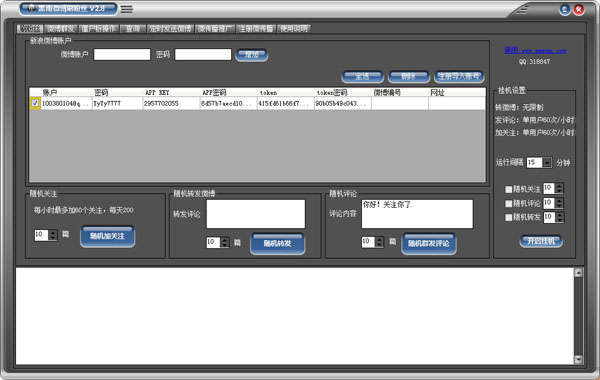Enable 随机关注 checkbox in 挂机设置

[x=509, y=189]
